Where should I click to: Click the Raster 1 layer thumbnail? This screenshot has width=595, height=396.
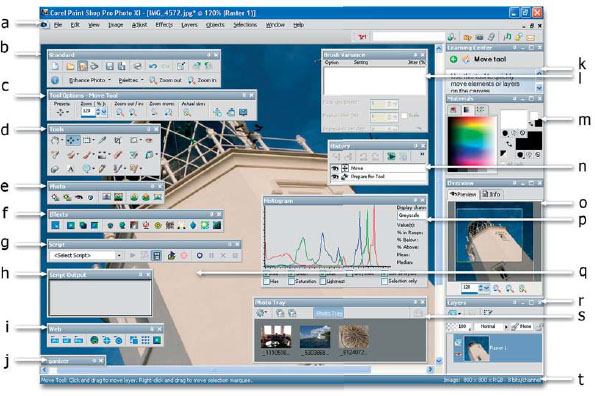pyautogui.click(x=477, y=349)
